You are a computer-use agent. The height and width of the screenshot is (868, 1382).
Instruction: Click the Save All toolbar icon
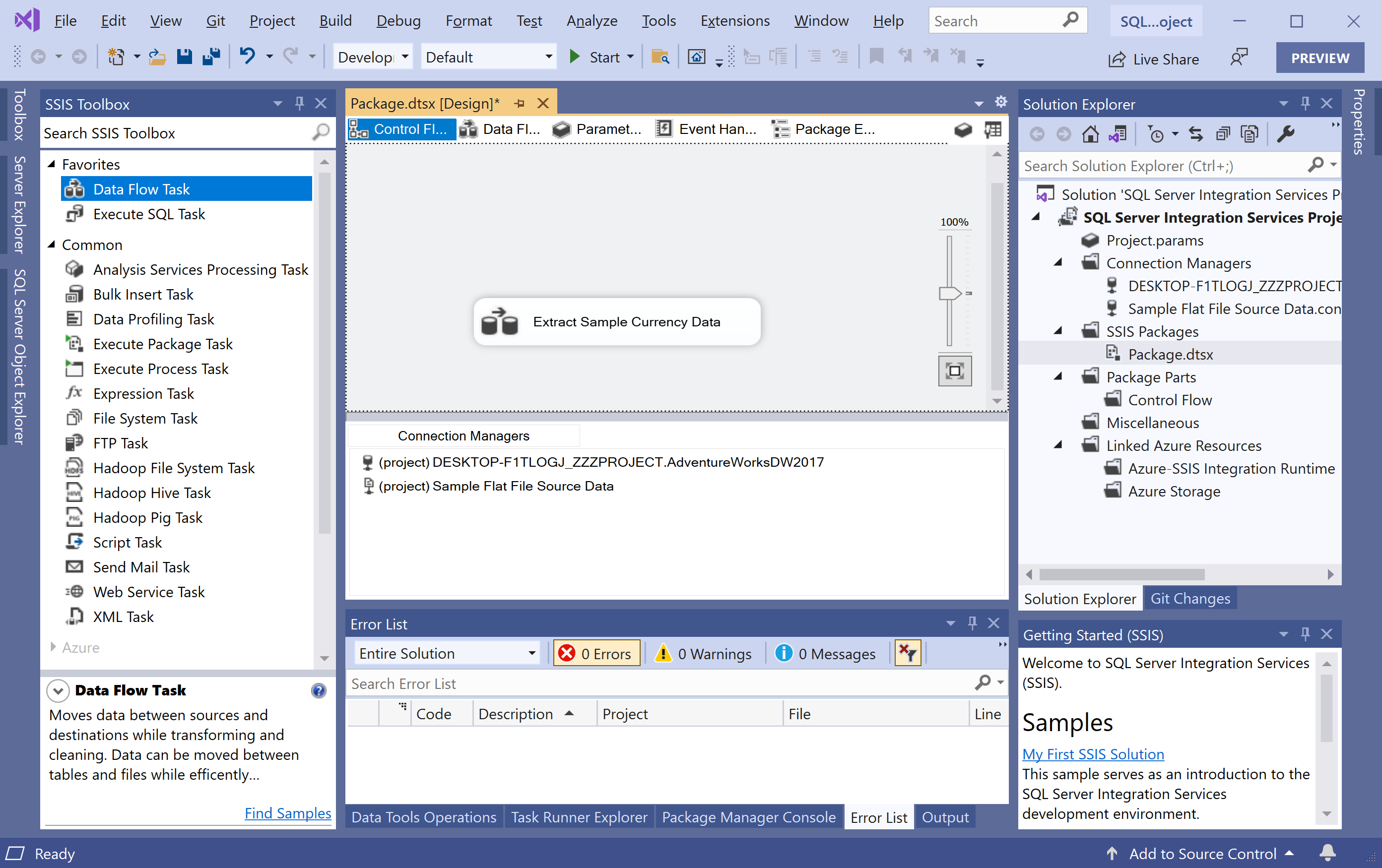(211, 57)
